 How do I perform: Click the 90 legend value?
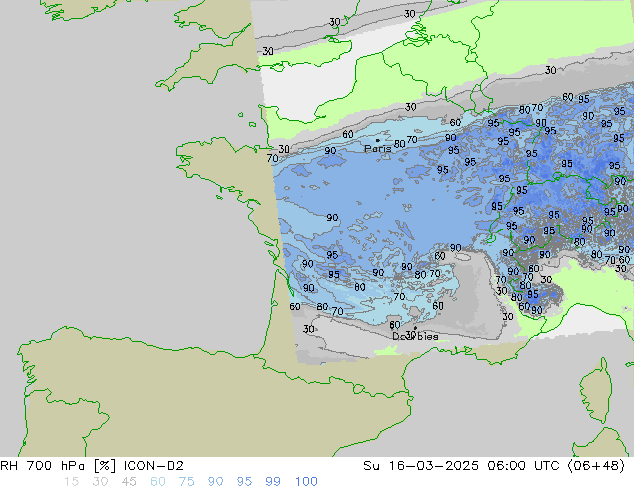[x=217, y=481]
